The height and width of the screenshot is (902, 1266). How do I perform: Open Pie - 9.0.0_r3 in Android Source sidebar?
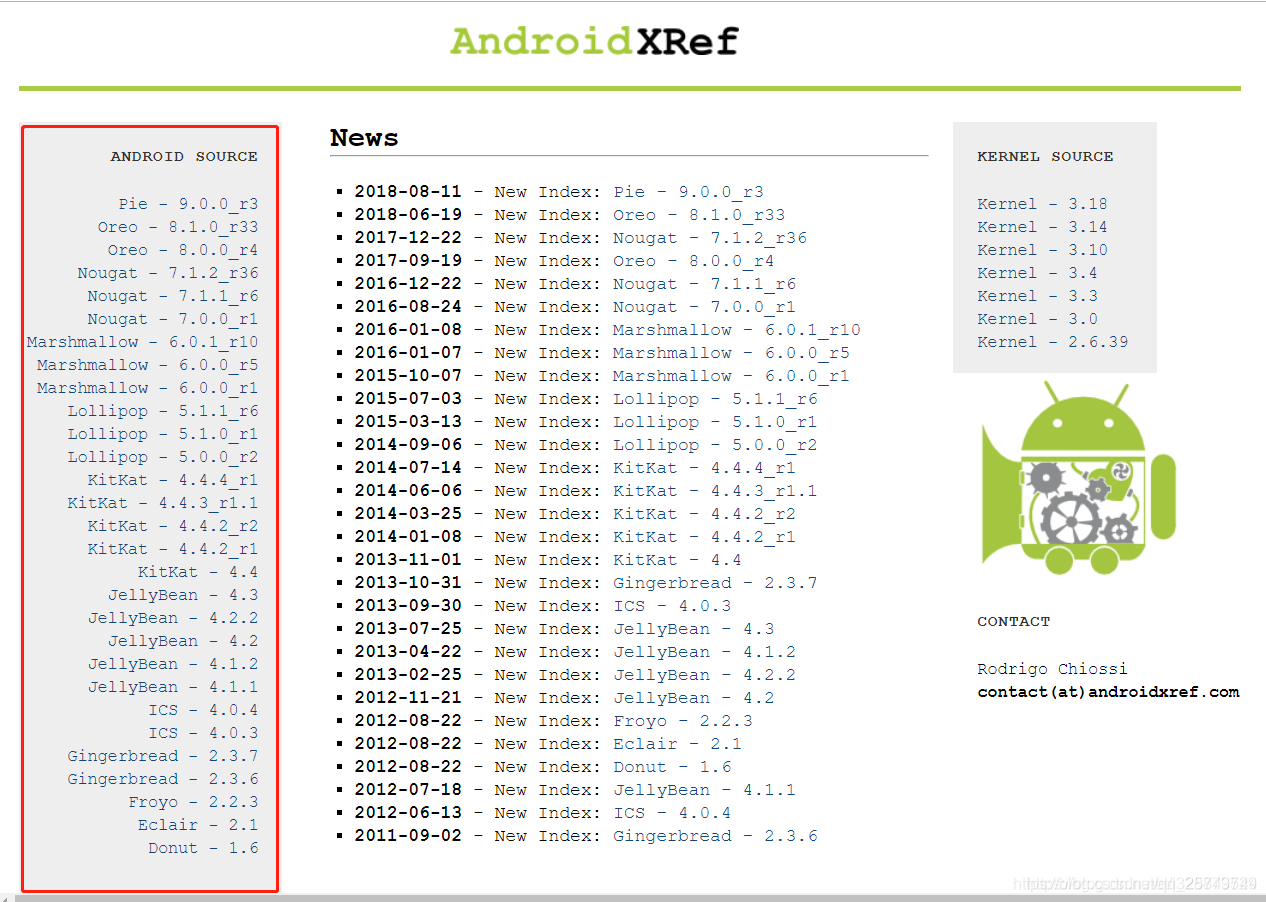188,204
